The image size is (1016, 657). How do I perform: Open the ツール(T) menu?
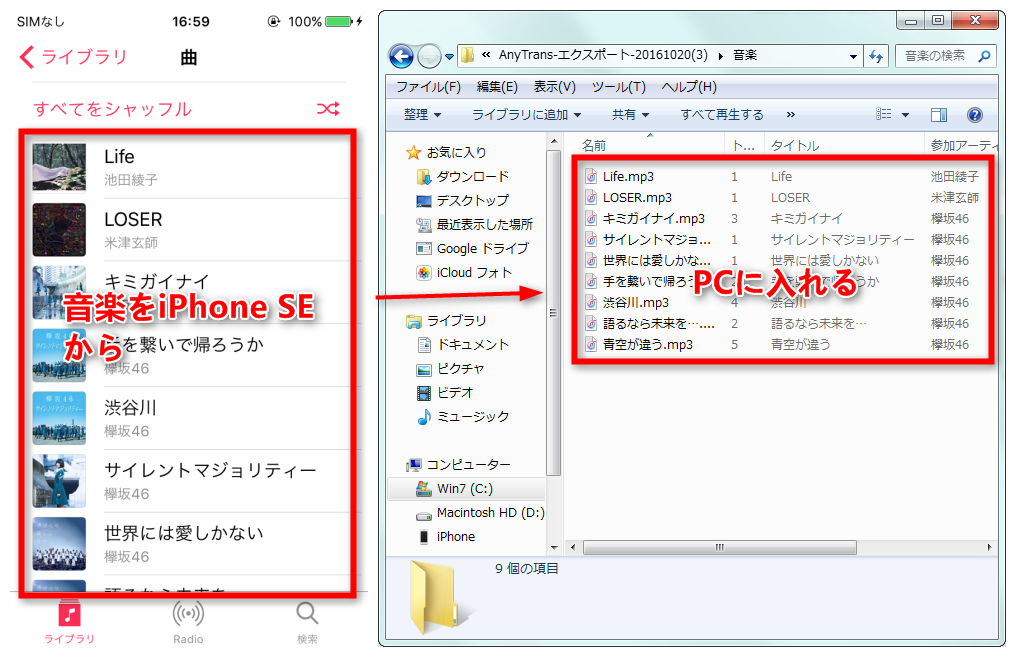(x=618, y=86)
